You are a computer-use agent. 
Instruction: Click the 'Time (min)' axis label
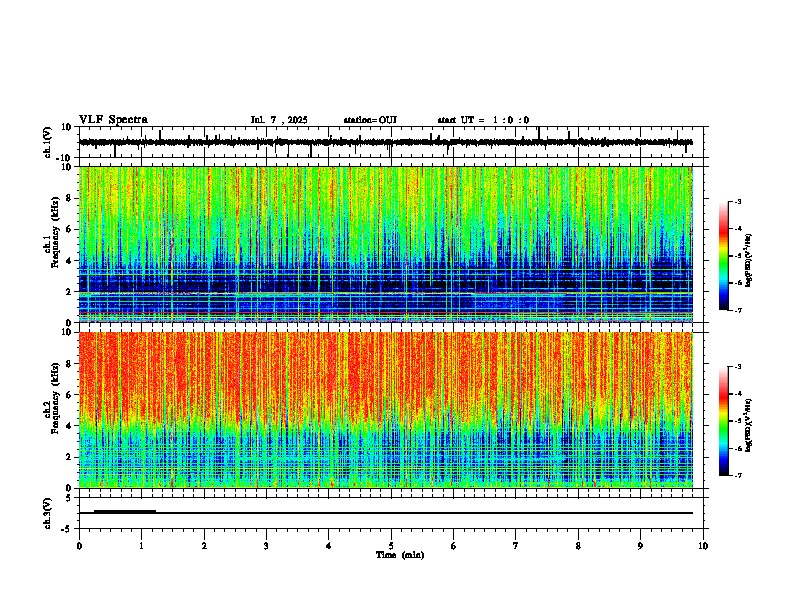(x=400, y=555)
